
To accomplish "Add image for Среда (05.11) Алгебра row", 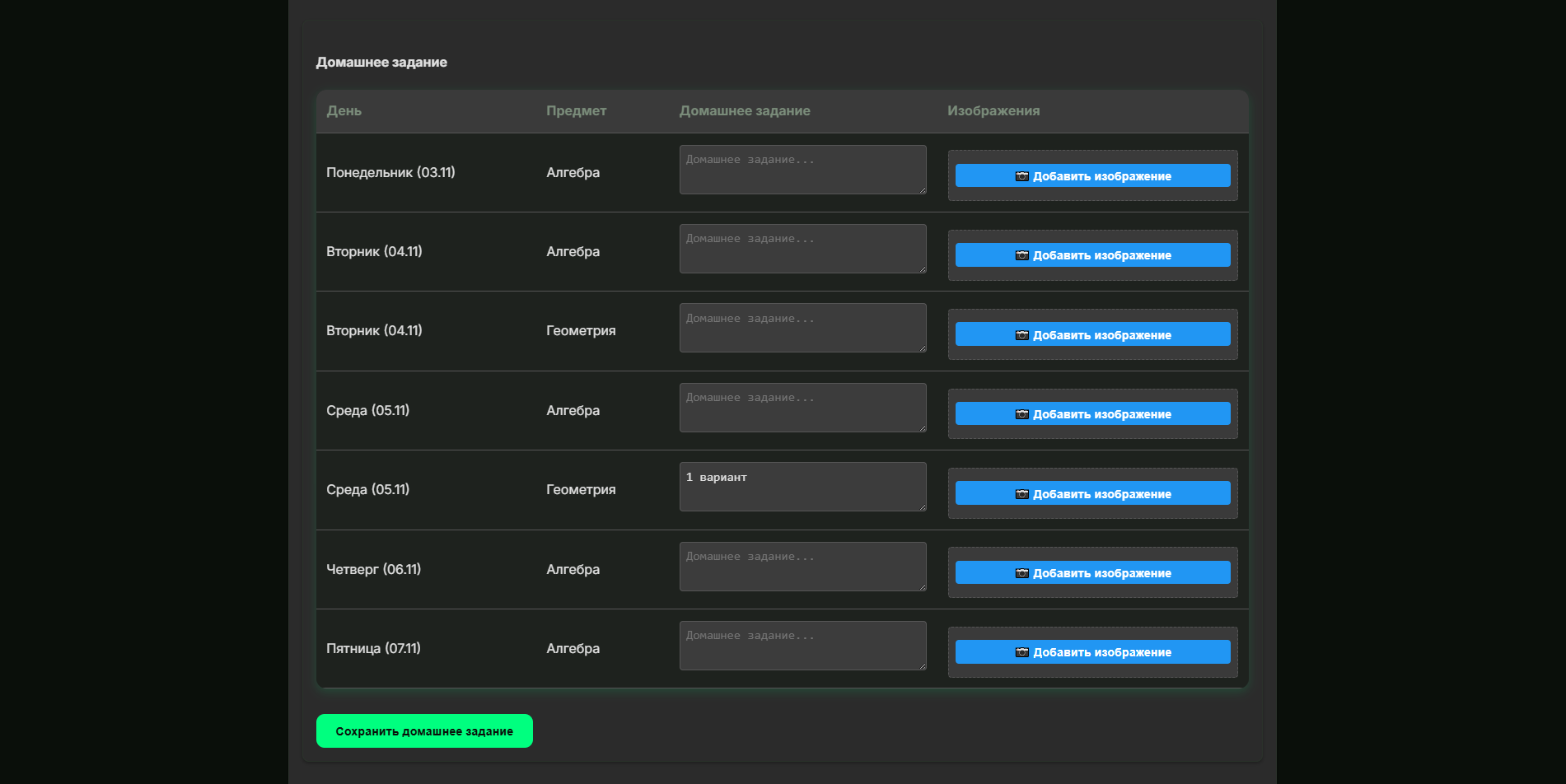I will [x=1092, y=413].
